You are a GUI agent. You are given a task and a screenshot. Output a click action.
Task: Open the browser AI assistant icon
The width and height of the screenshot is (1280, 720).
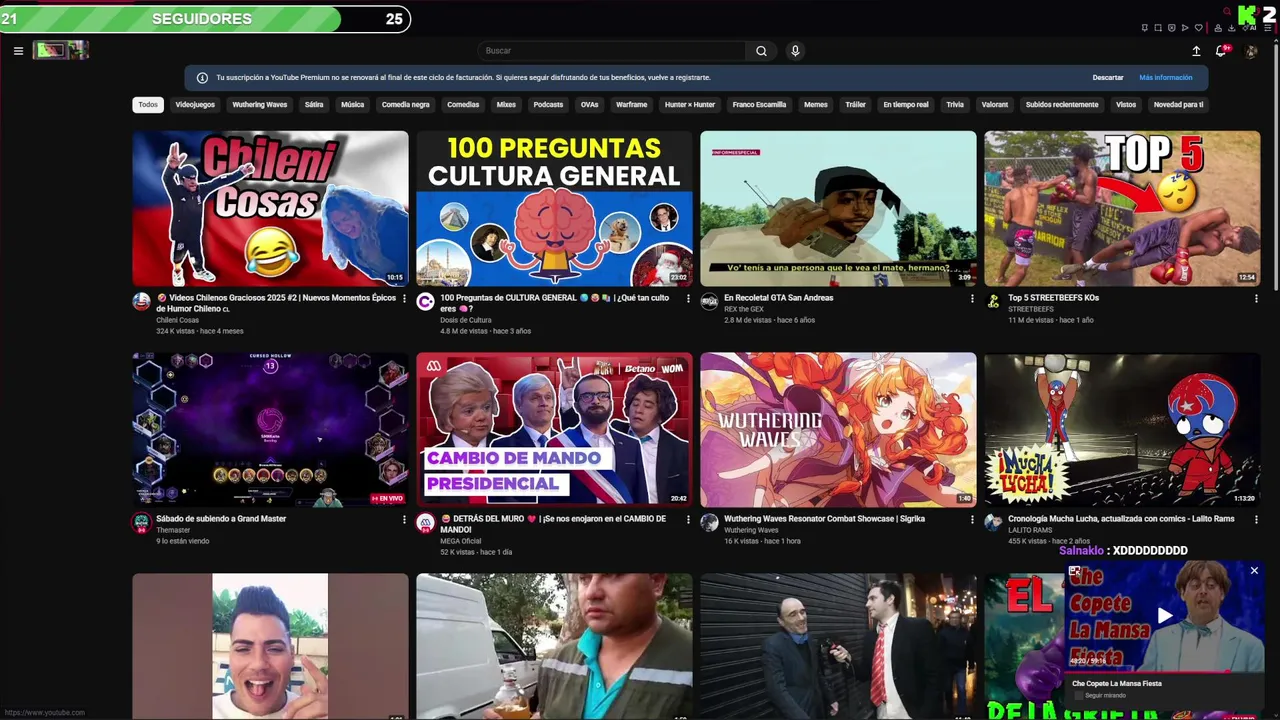[x=1249, y=28]
